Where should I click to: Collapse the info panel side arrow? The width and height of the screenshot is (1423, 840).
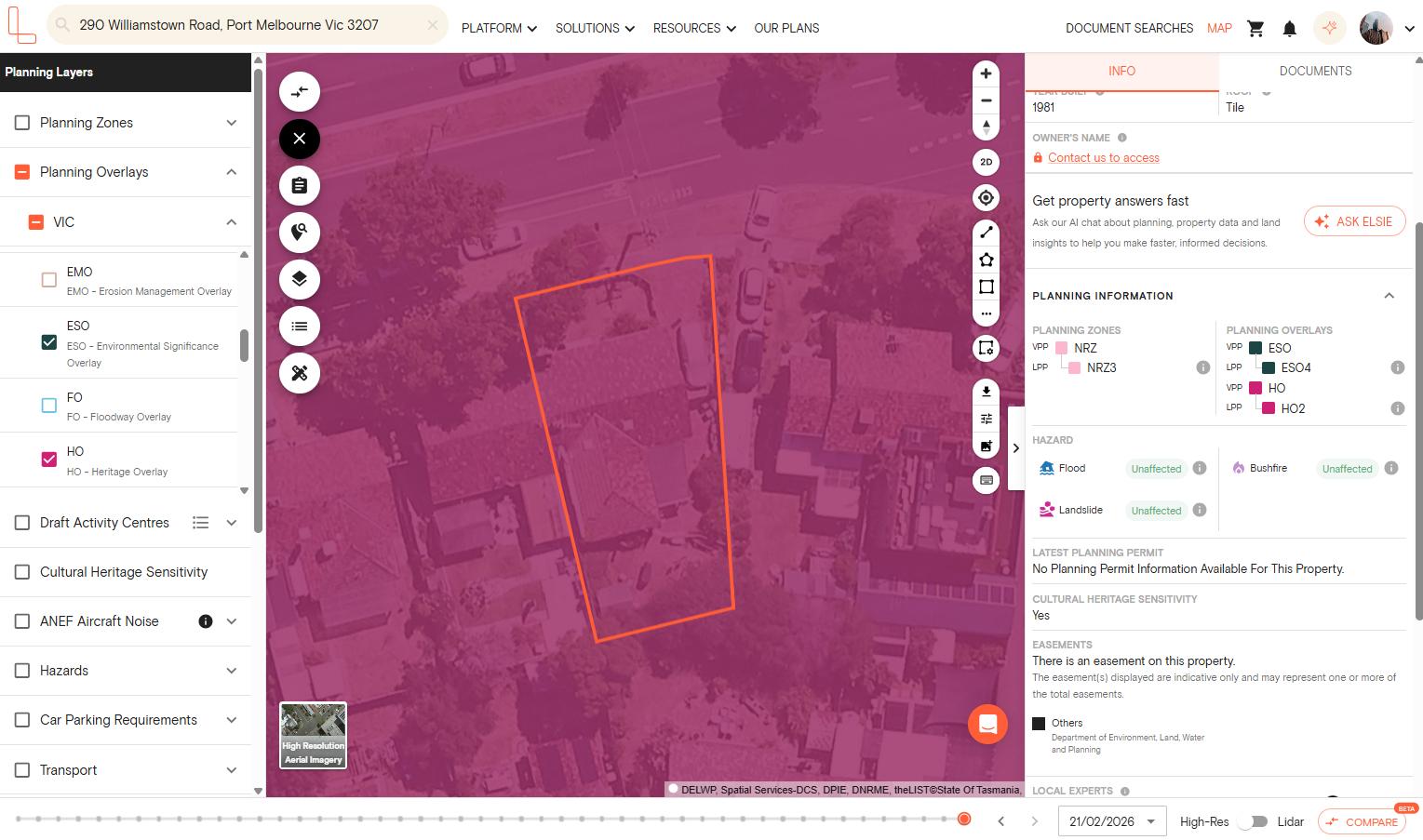pos(1015,448)
